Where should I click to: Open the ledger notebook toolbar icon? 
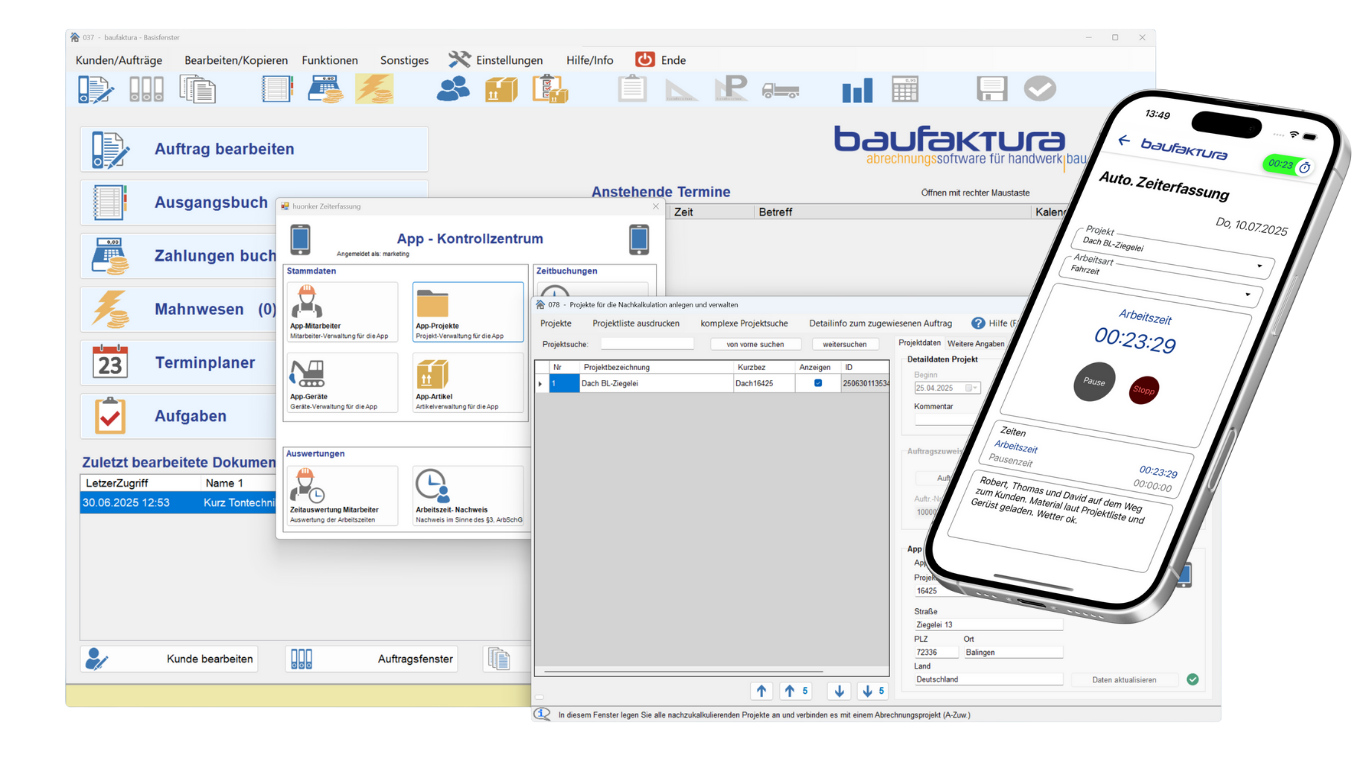tap(277, 89)
